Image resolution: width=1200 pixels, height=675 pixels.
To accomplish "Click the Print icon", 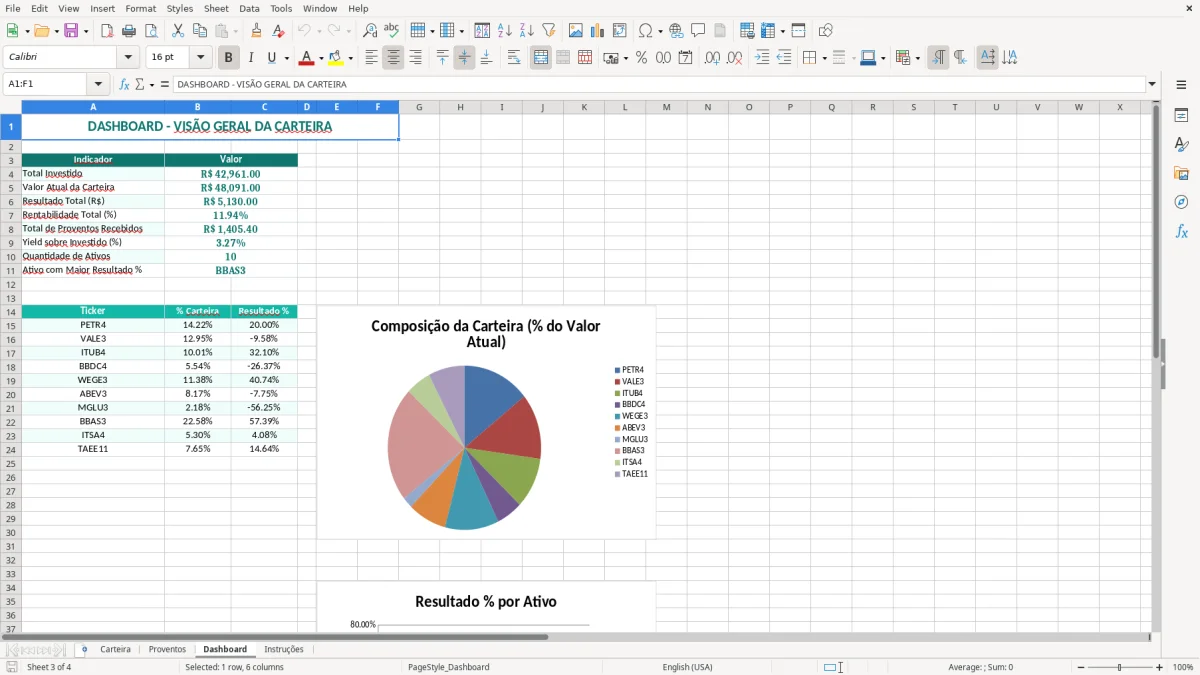I will [x=129, y=31].
